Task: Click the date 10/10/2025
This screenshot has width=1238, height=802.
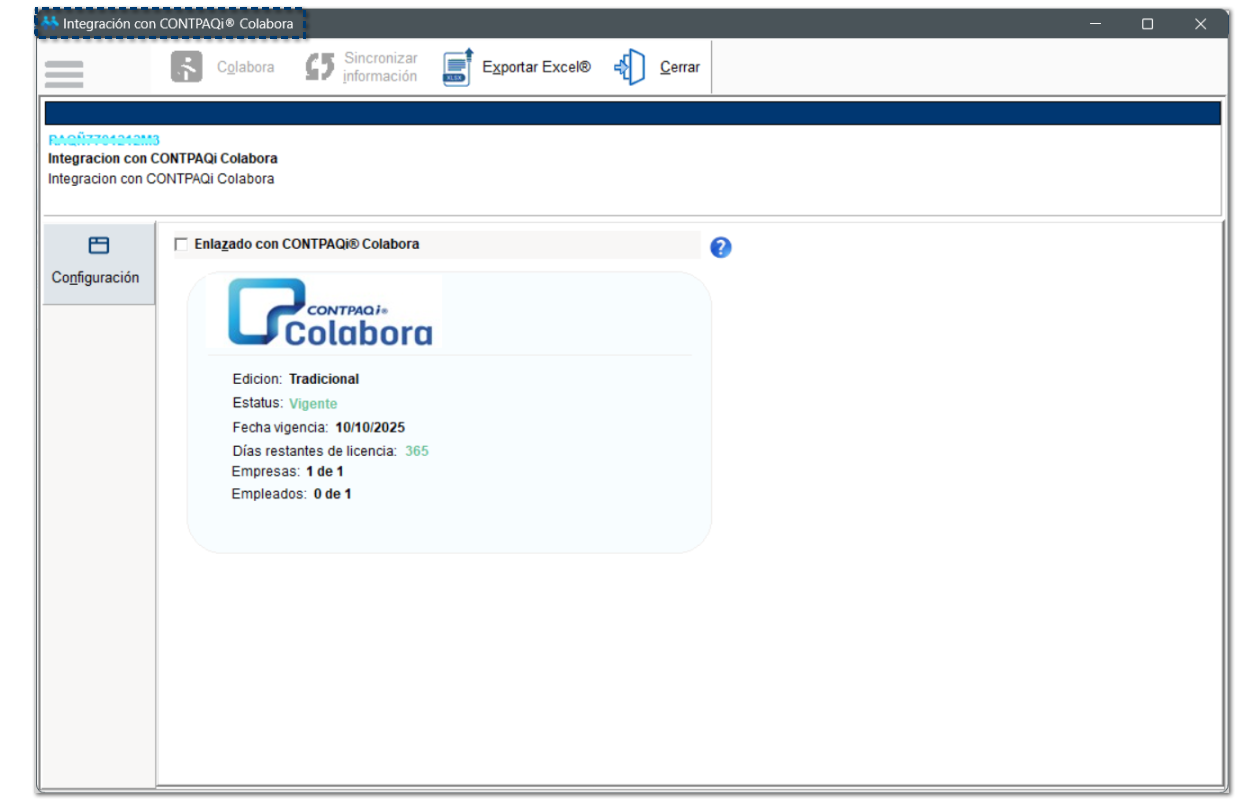Action: click(370, 427)
